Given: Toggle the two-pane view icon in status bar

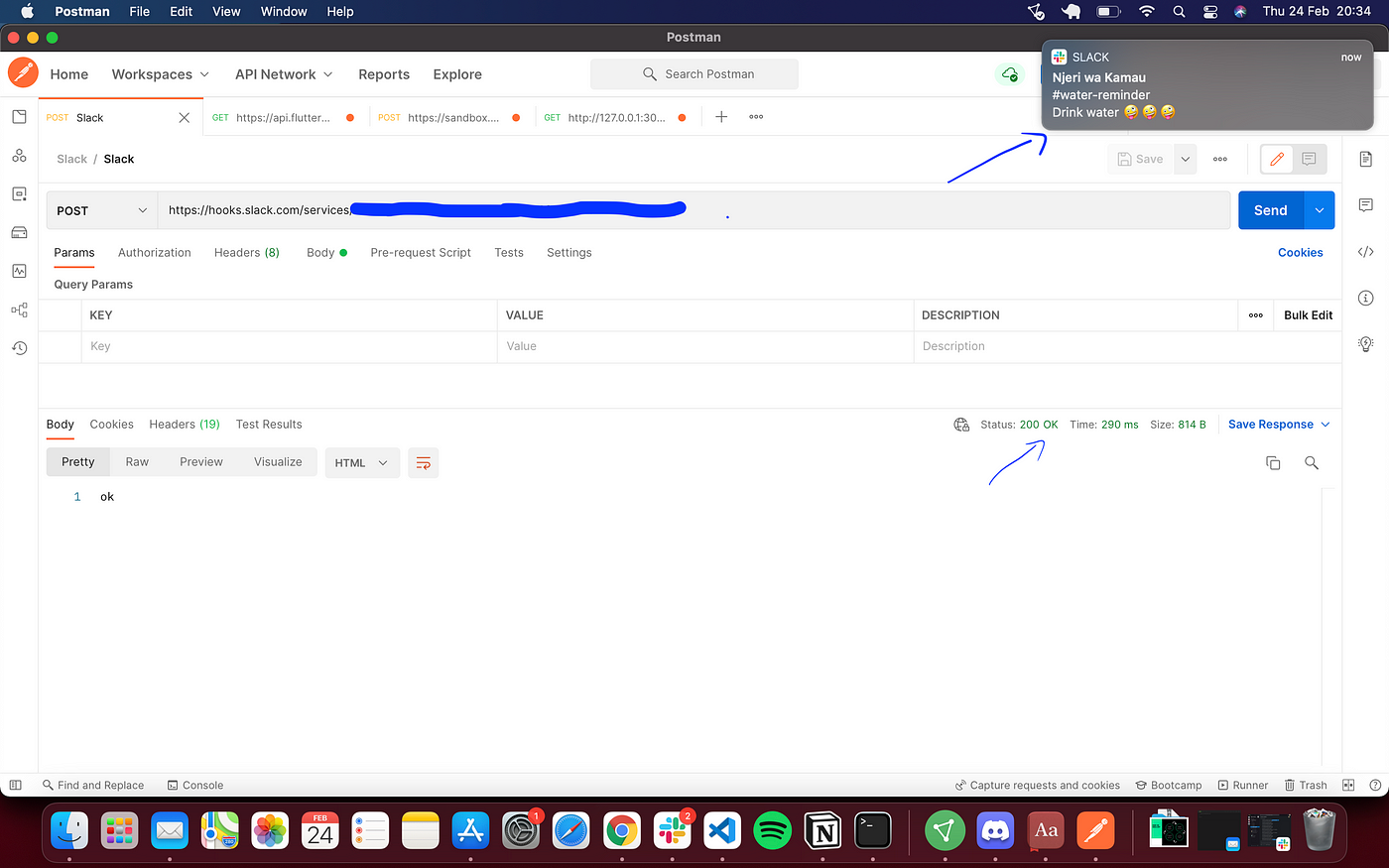Looking at the screenshot, I should pos(1348,785).
